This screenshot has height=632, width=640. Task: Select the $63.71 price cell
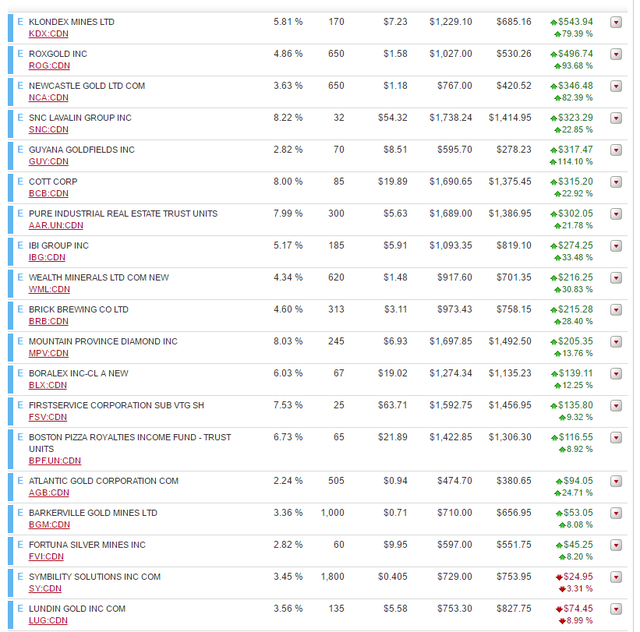(393, 405)
